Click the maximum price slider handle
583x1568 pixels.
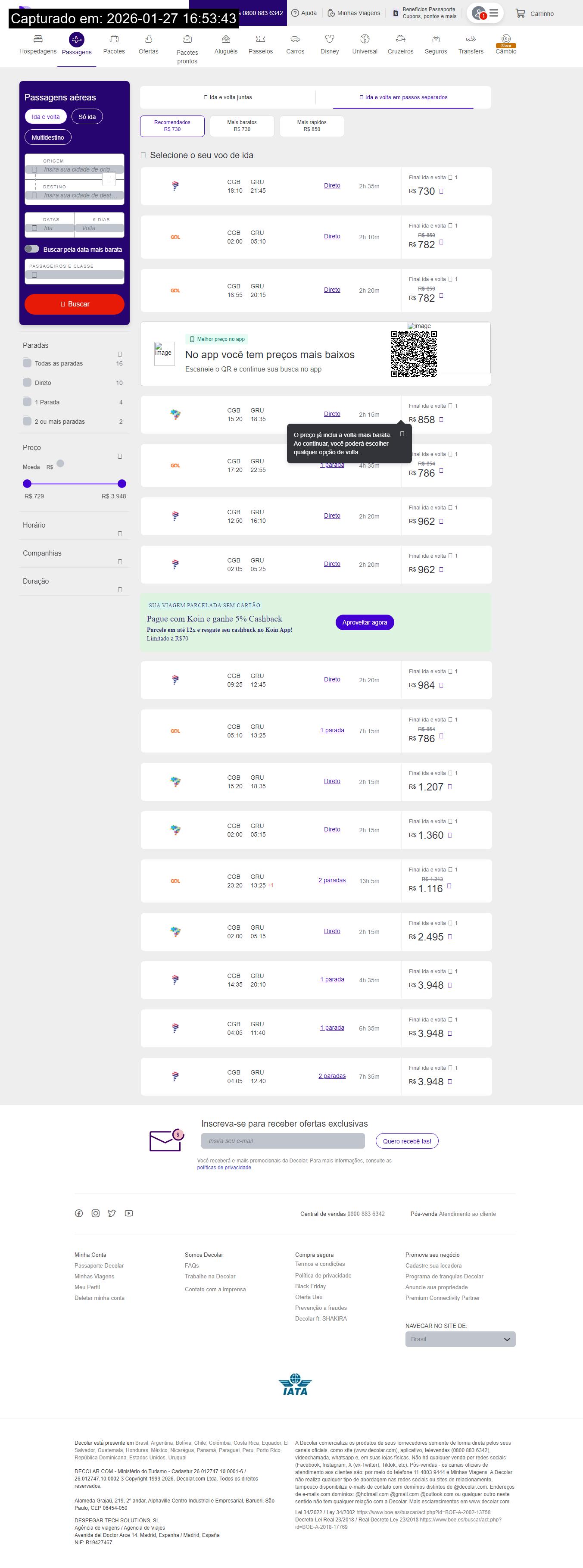122,484
